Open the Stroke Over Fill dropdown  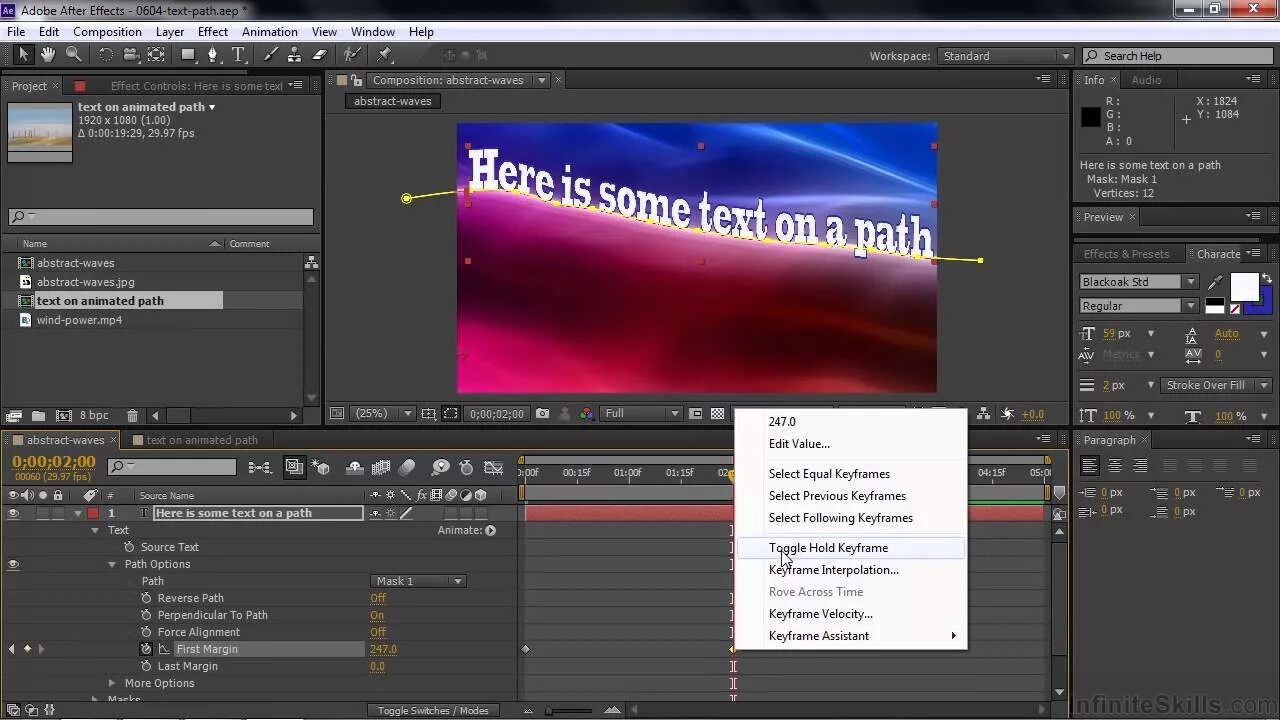[x=1216, y=385]
